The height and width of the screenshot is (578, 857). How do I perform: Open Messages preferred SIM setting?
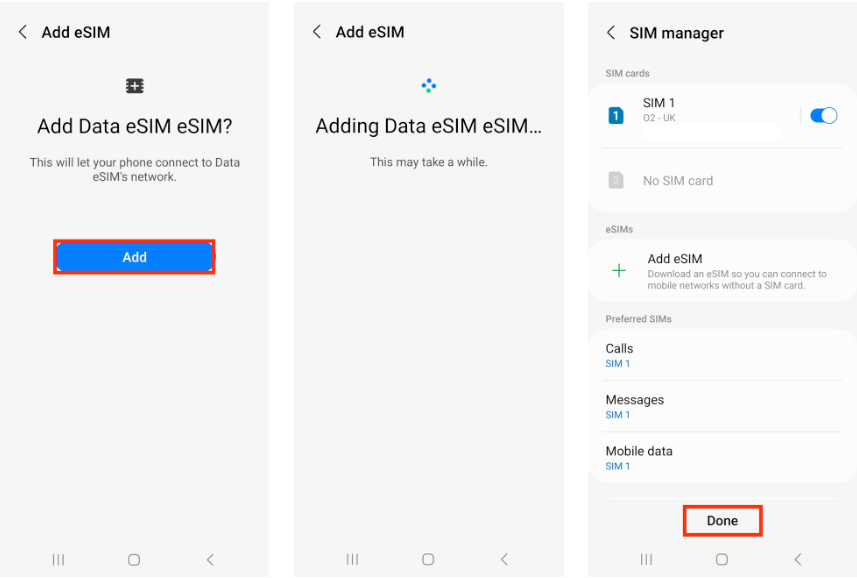click(x=720, y=406)
